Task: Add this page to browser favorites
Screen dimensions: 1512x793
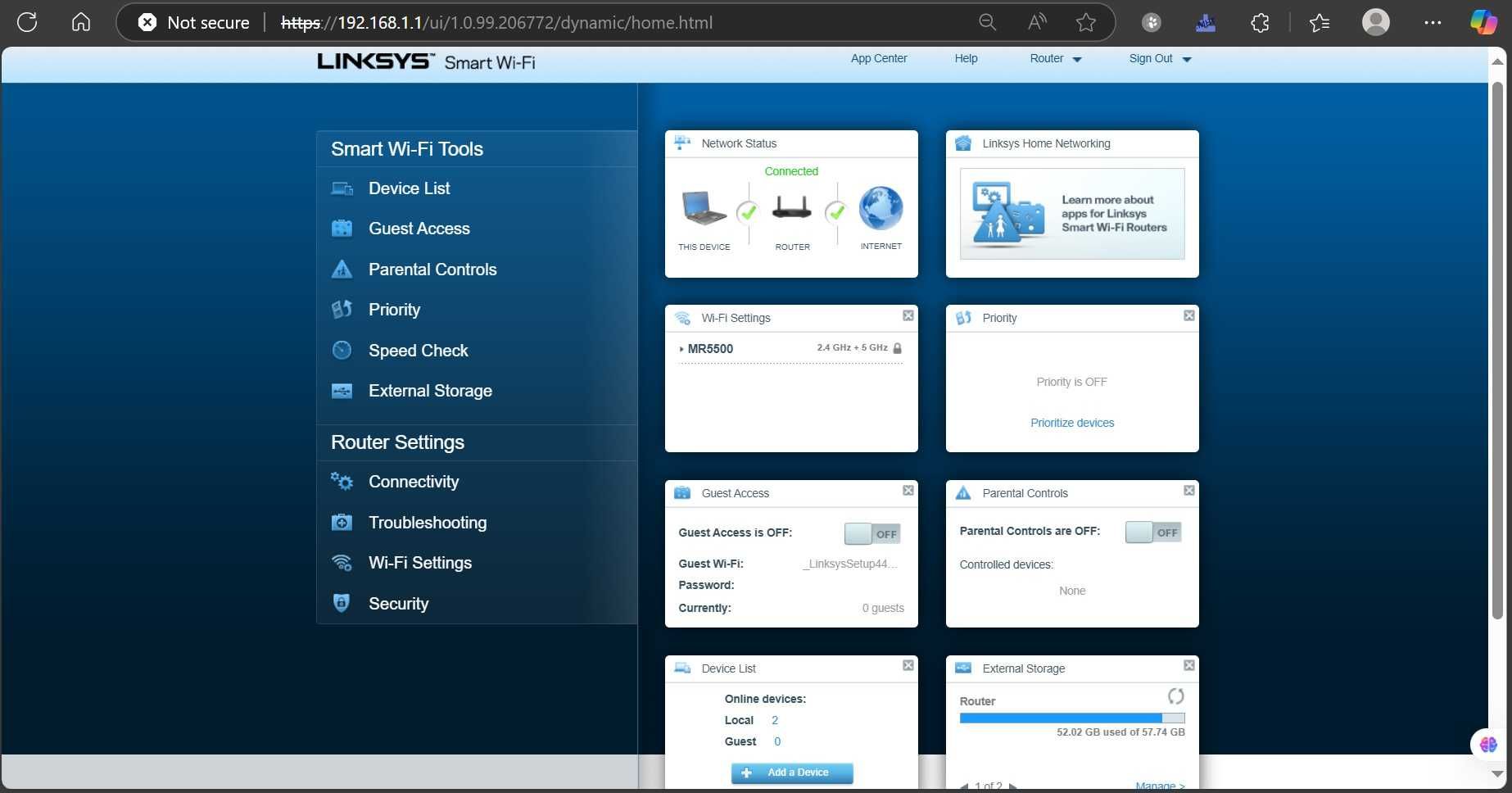Action: pos(1086,22)
